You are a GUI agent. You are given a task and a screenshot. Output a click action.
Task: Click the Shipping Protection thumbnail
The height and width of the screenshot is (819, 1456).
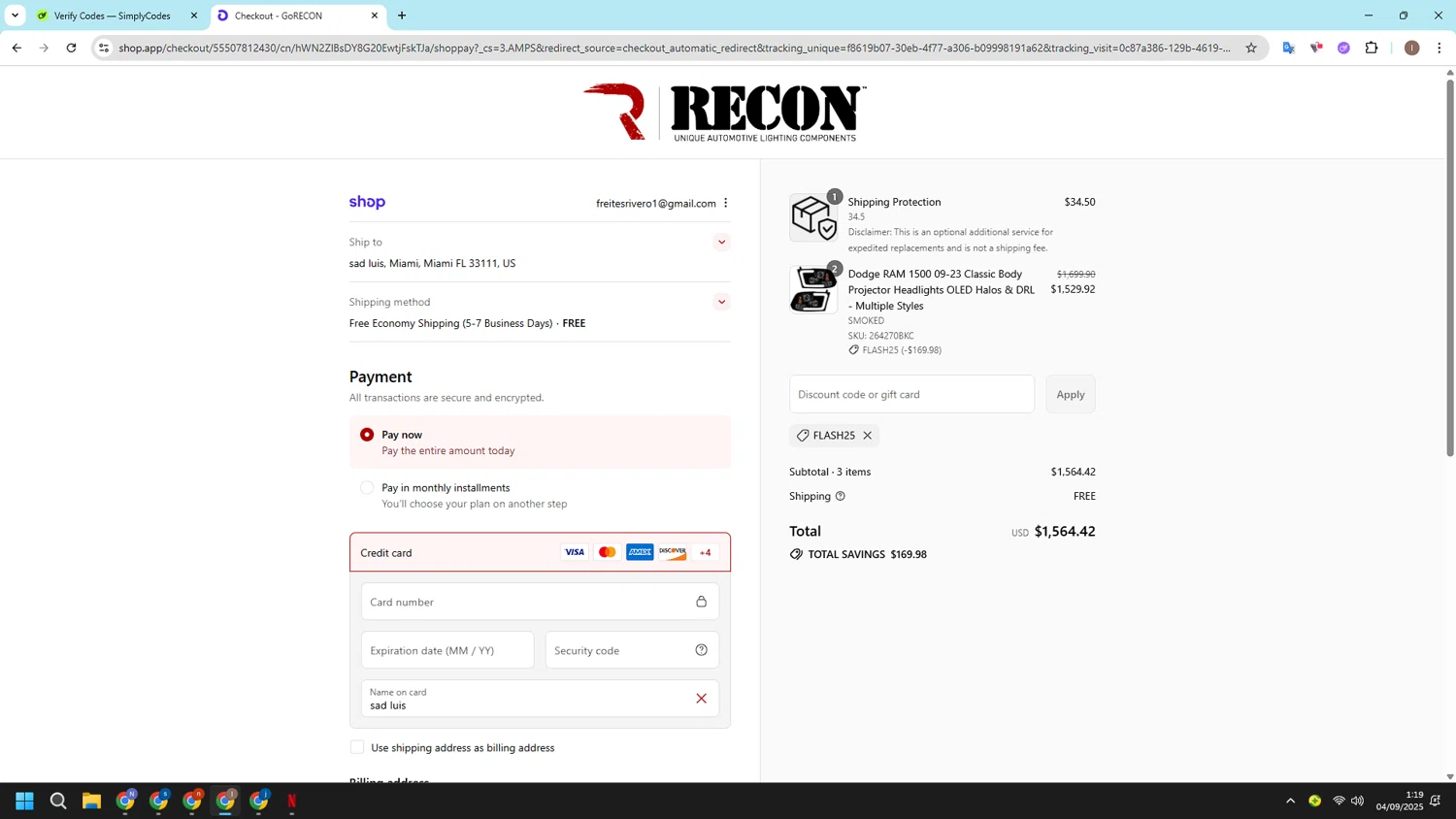click(x=813, y=217)
